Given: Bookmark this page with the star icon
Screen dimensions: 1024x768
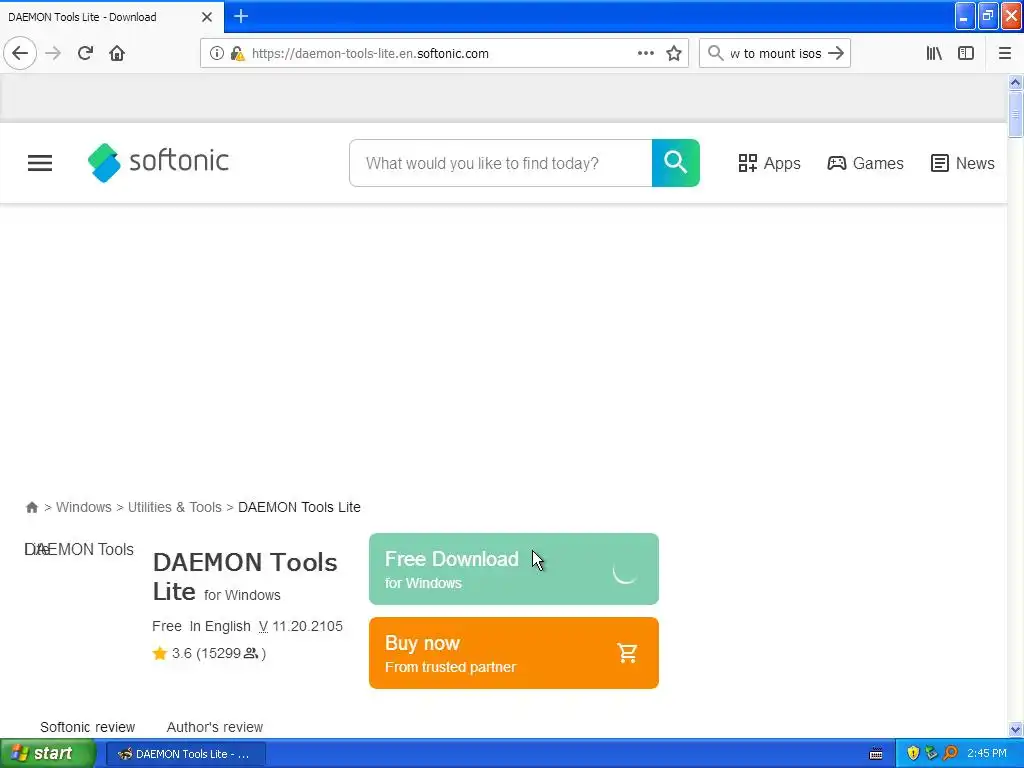Looking at the screenshot, I should [x=674, y=54].
